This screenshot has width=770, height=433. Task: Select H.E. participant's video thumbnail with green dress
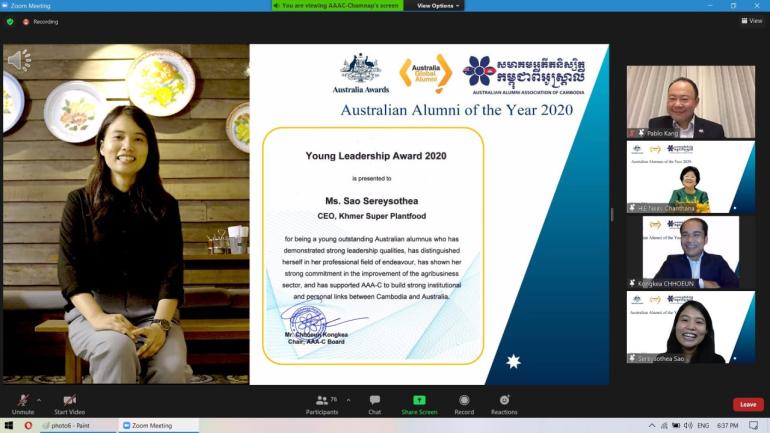point(690,177)
